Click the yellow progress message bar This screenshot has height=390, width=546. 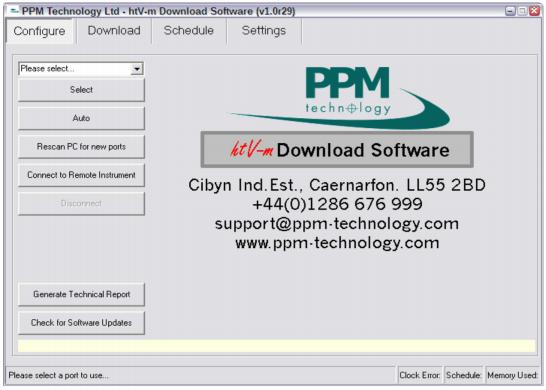[276, 346]
